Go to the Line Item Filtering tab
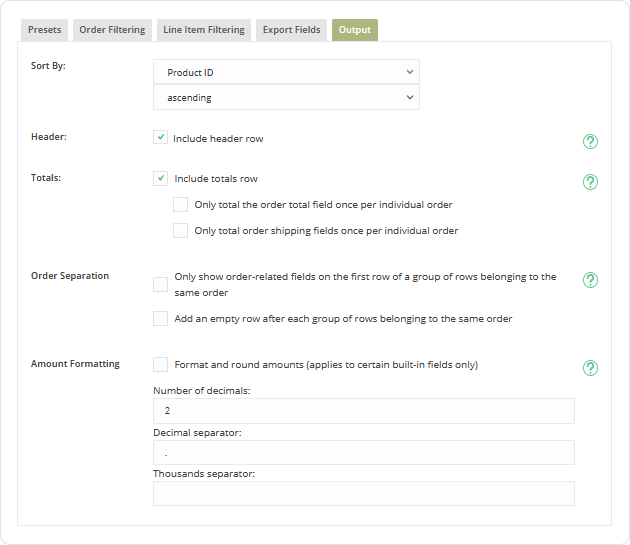 pos(204,30)
